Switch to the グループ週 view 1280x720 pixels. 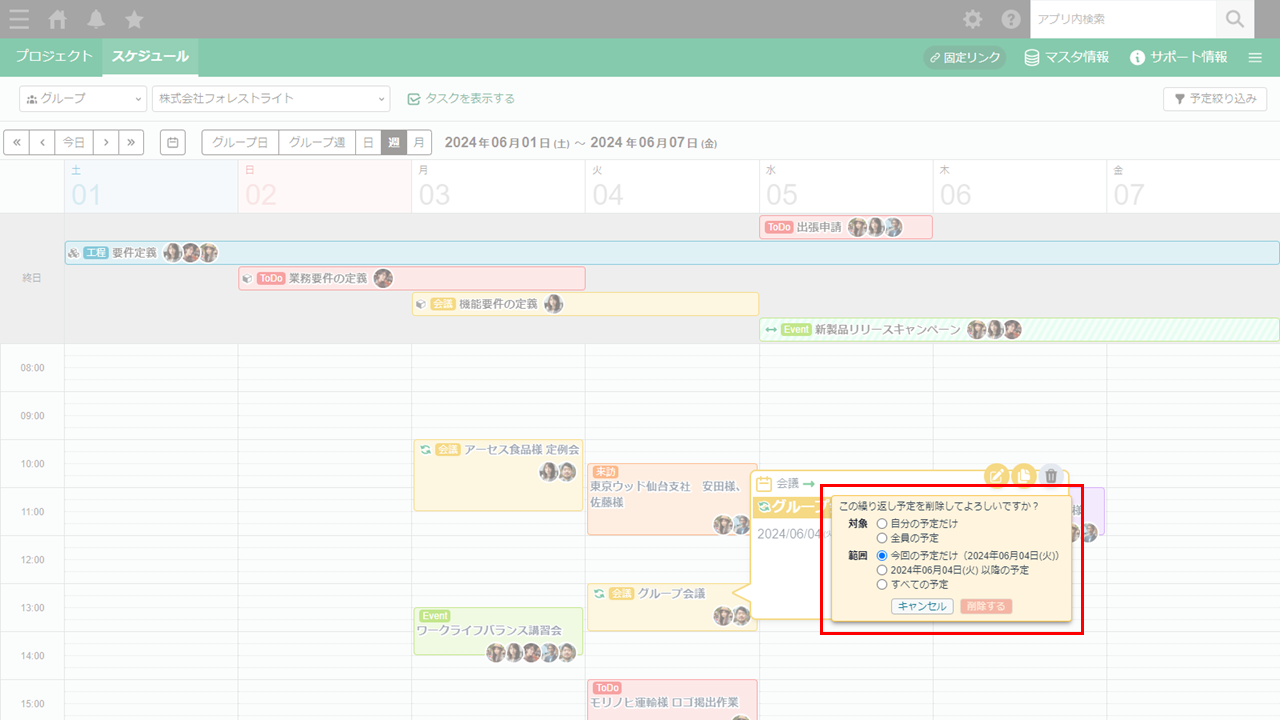point(316,143)
